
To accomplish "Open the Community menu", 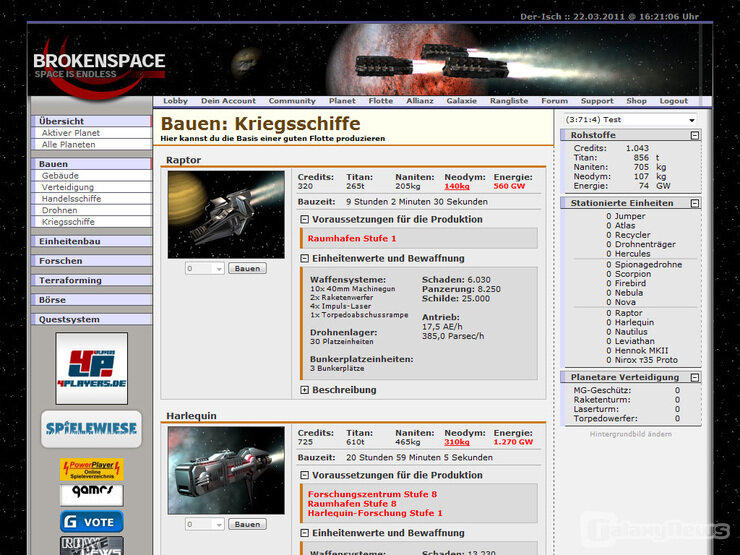I will (292, 101).
